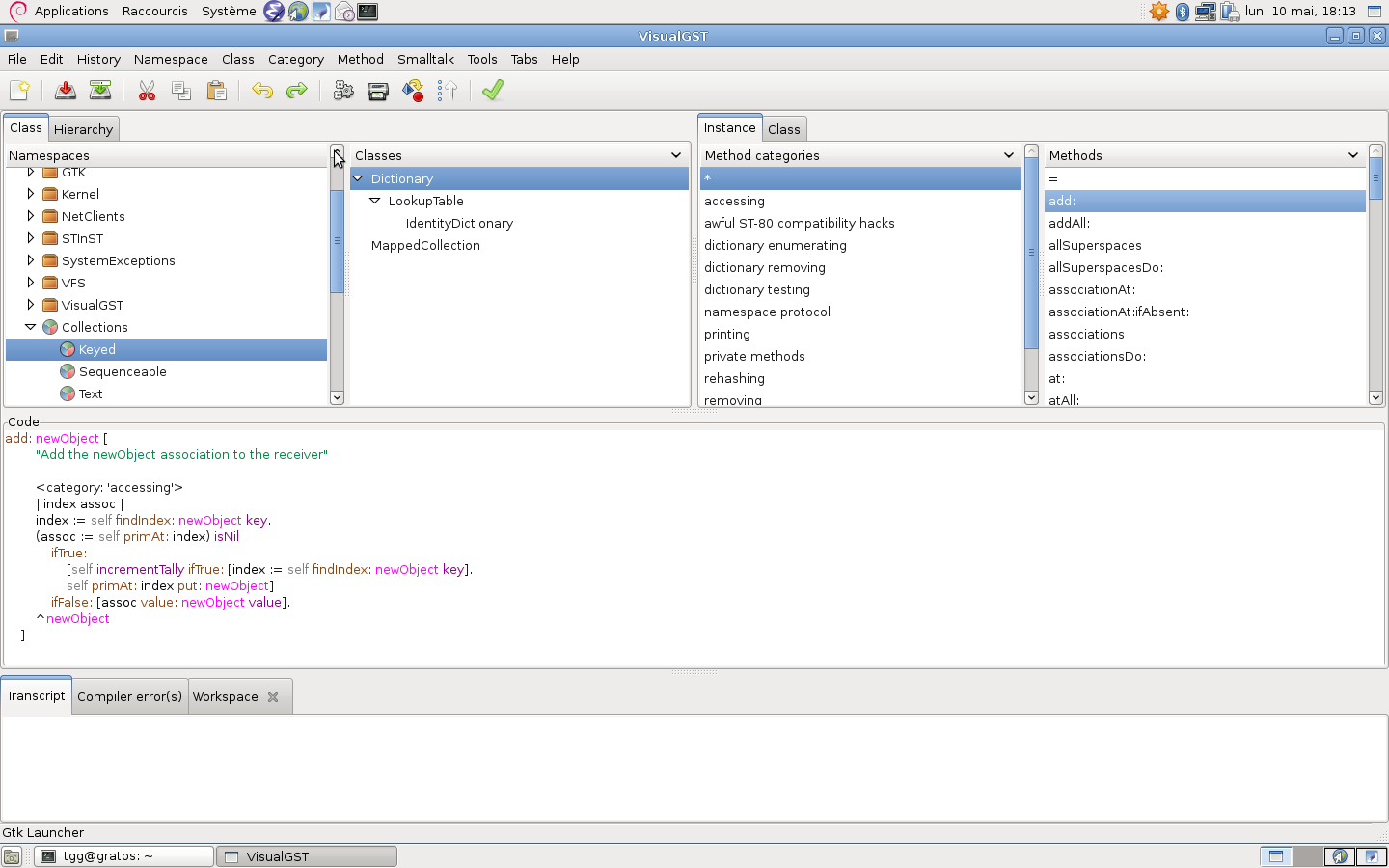Click the yellow undo arrow
Image resolution: width=1389 pixels, height=868 pixels.
tap(262, 91)
